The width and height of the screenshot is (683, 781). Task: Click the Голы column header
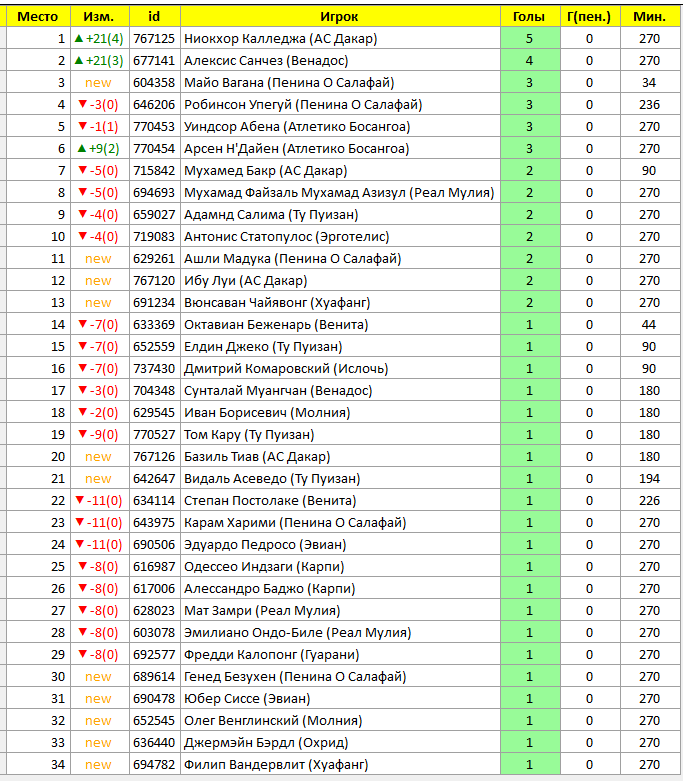pos(530,17)
